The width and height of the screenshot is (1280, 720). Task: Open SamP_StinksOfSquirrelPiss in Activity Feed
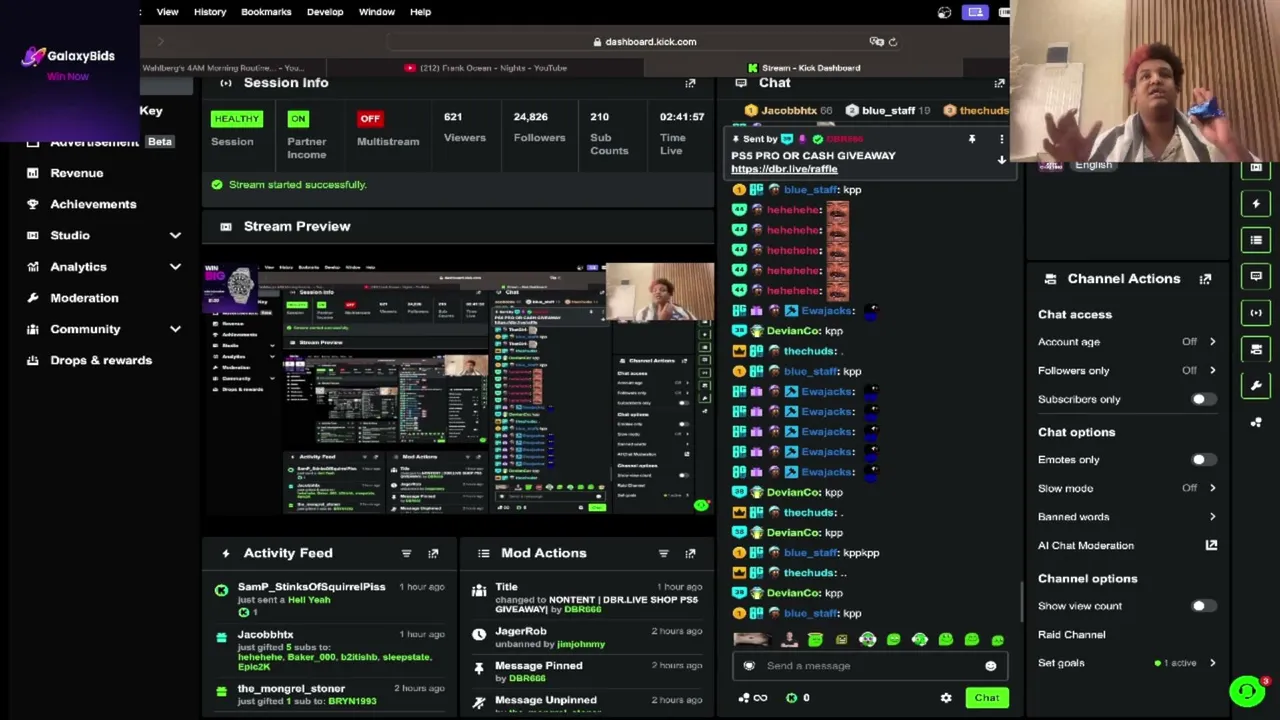pyautogui.click(x=311, y=587)
